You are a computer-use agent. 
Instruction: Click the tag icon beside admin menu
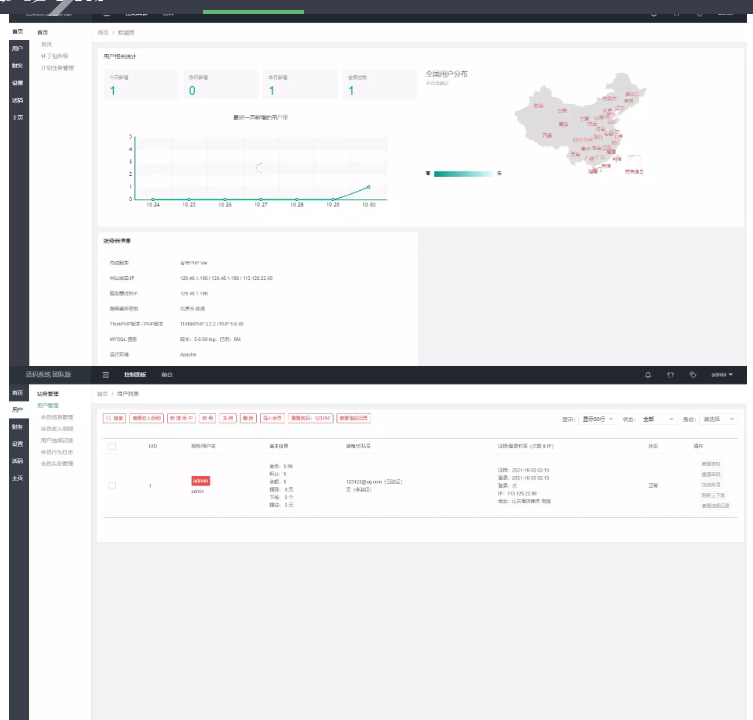(693, 375)
